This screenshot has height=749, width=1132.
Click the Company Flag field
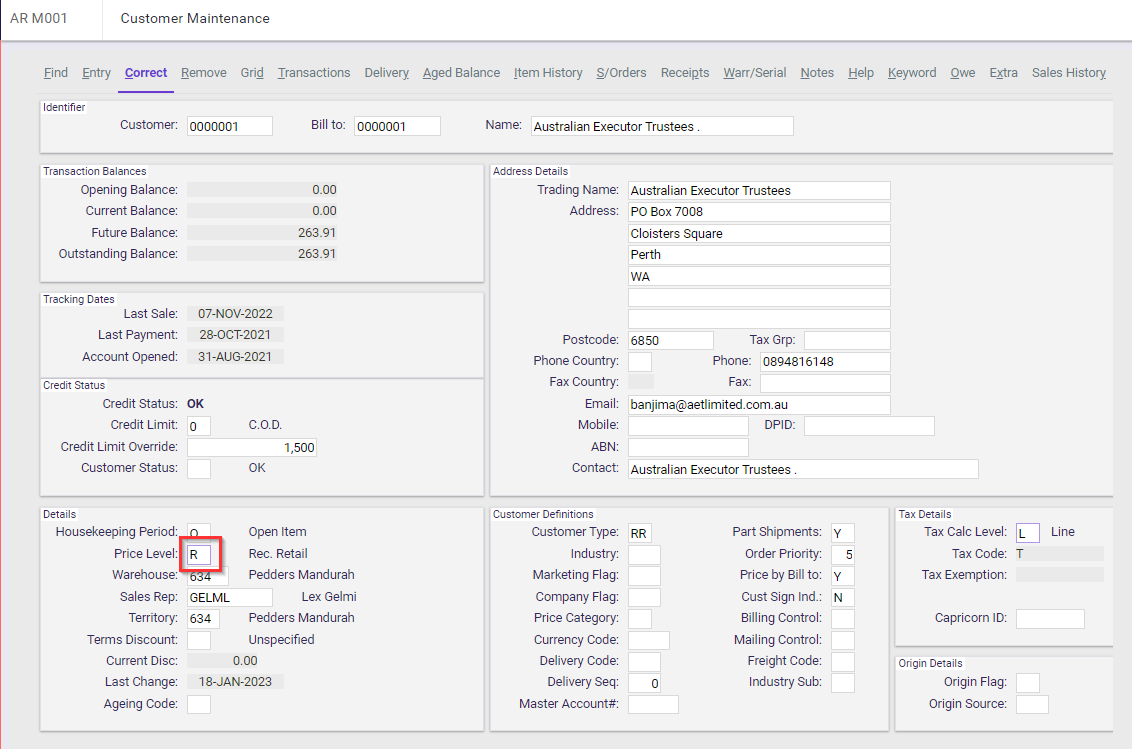click(644, 597)
